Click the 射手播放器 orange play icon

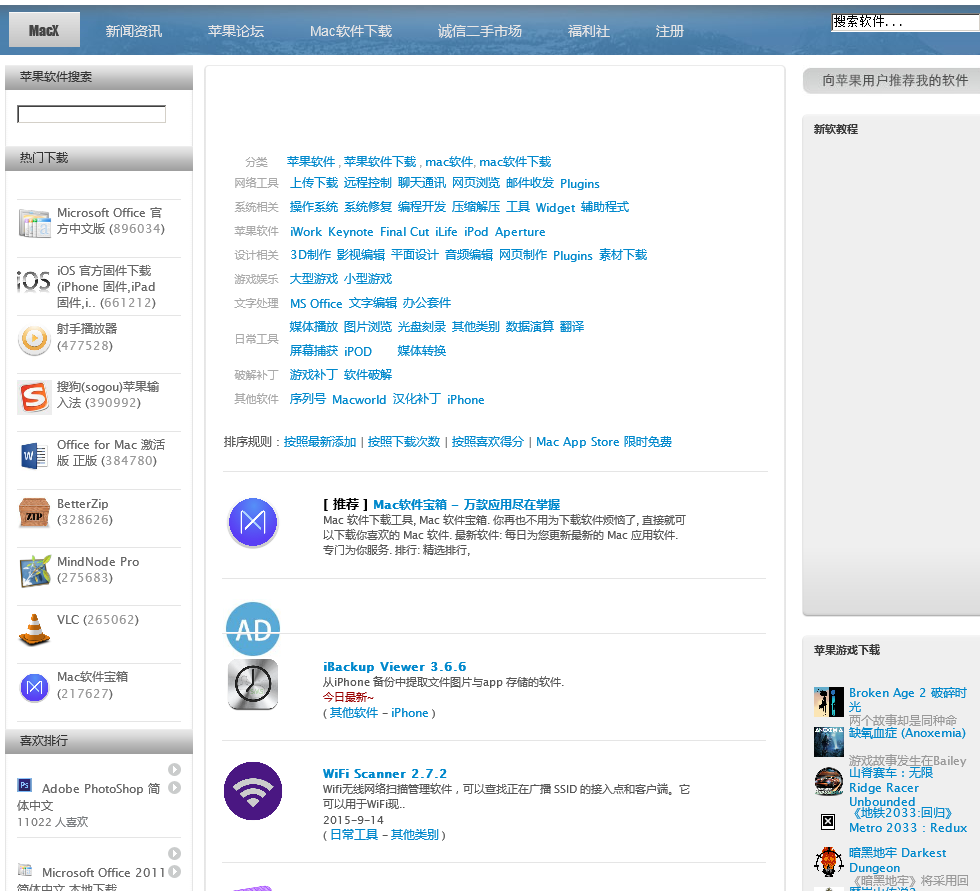click(34, 339)
